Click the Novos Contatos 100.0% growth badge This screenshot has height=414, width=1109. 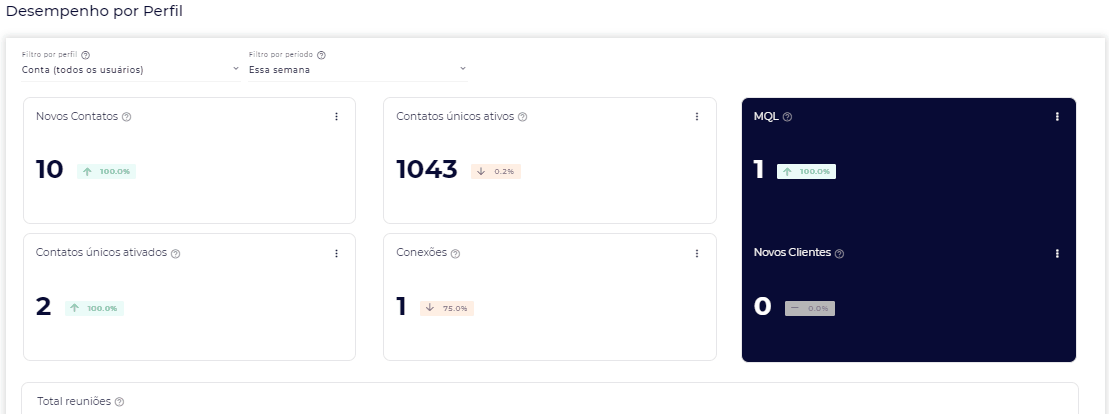tap(106, 171)
